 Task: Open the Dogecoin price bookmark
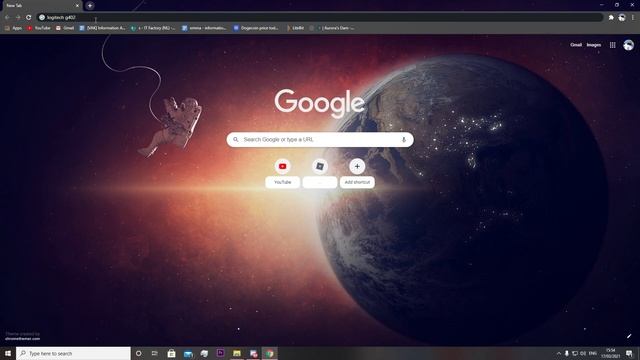(256, 28)
